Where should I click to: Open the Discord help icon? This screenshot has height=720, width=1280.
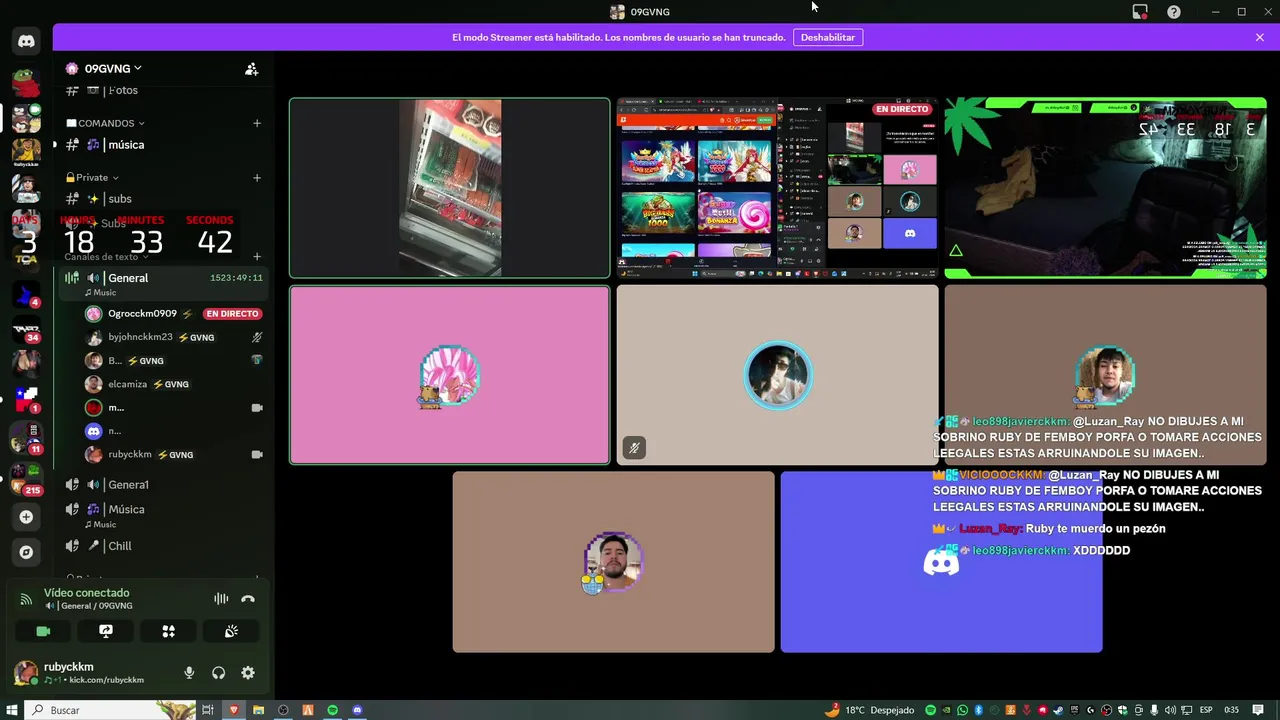tap(1174, 12)
